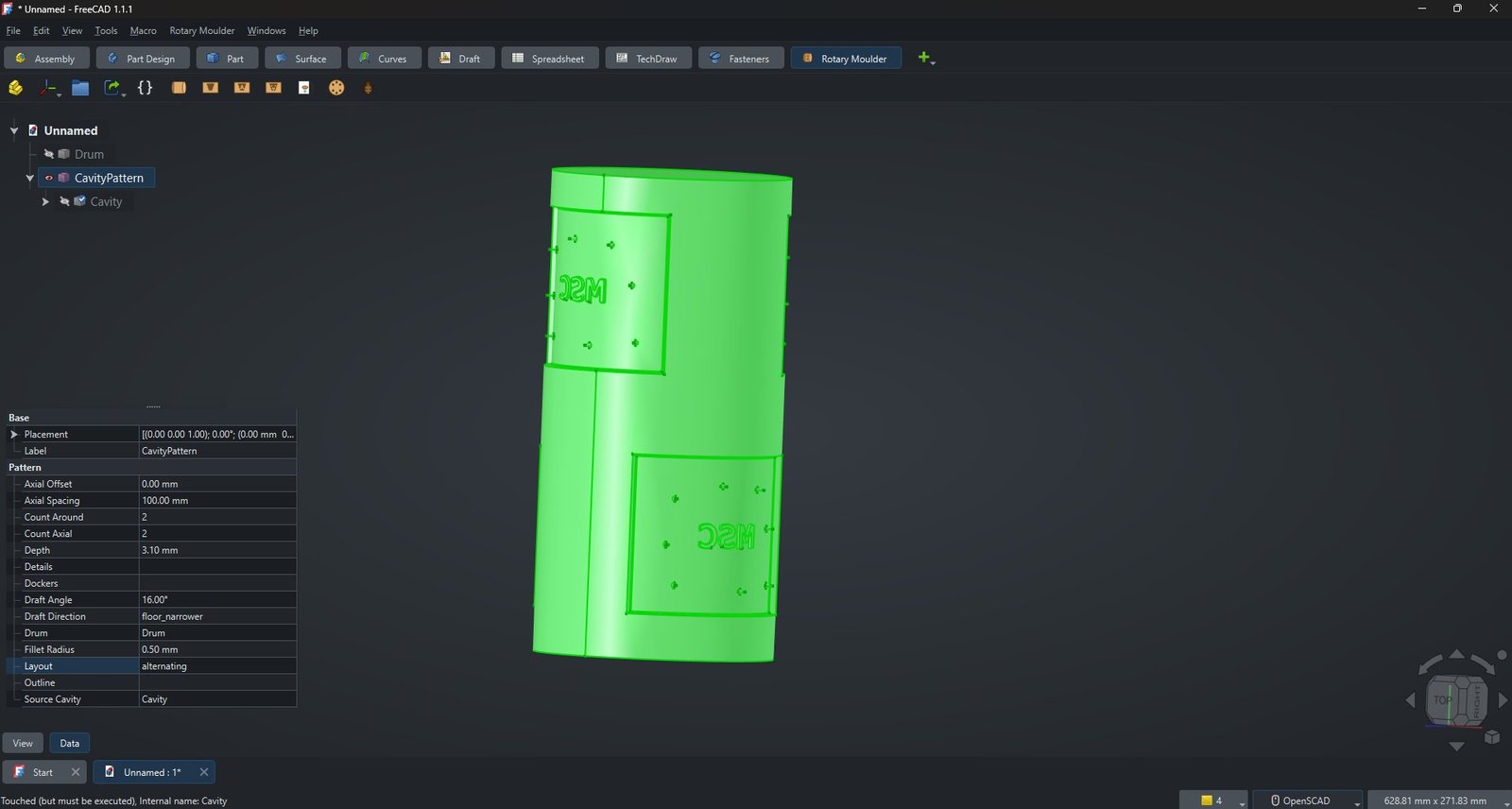Open the Edit menu
This screenshot has height=809, width=1512.
[x=42, y=31]
